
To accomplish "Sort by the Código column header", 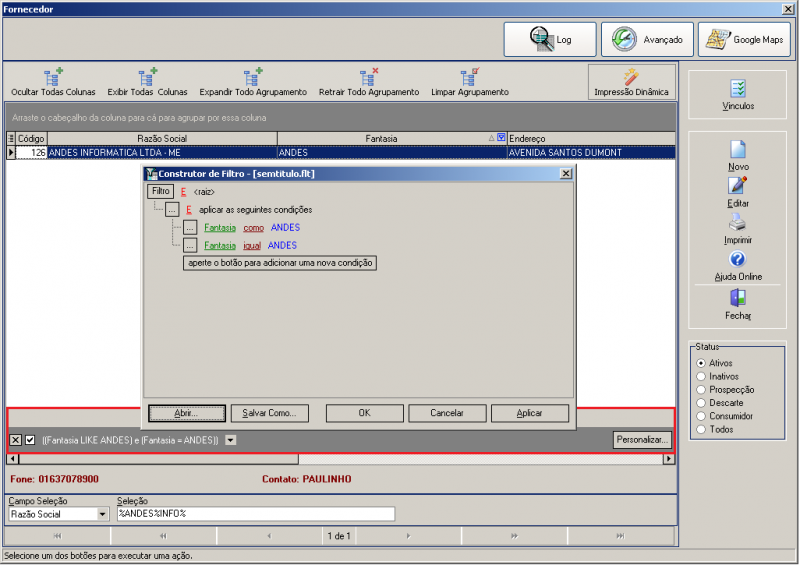I will coord(31,138).
